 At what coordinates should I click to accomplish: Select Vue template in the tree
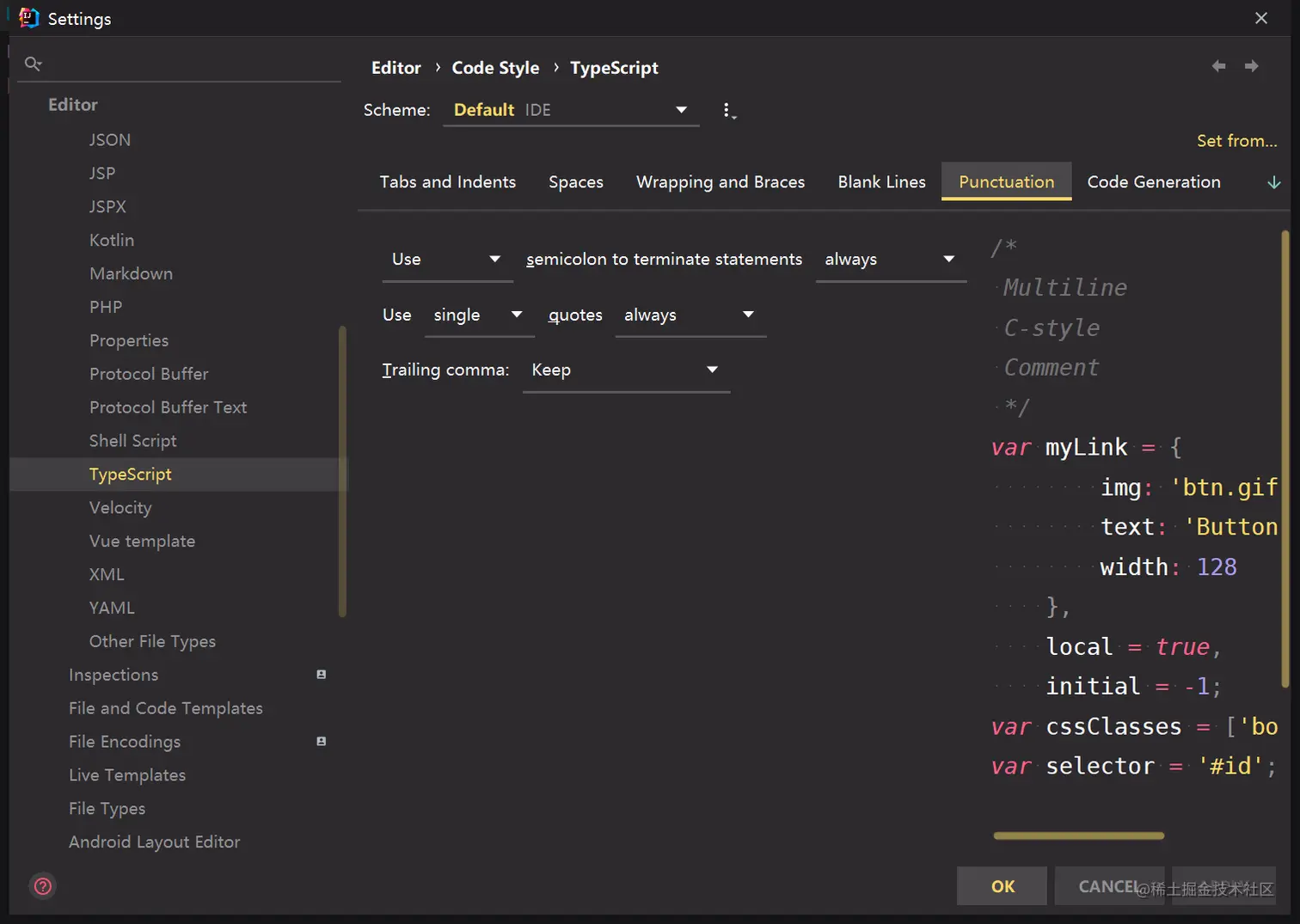pyautogui.click(x=142, y=542)
